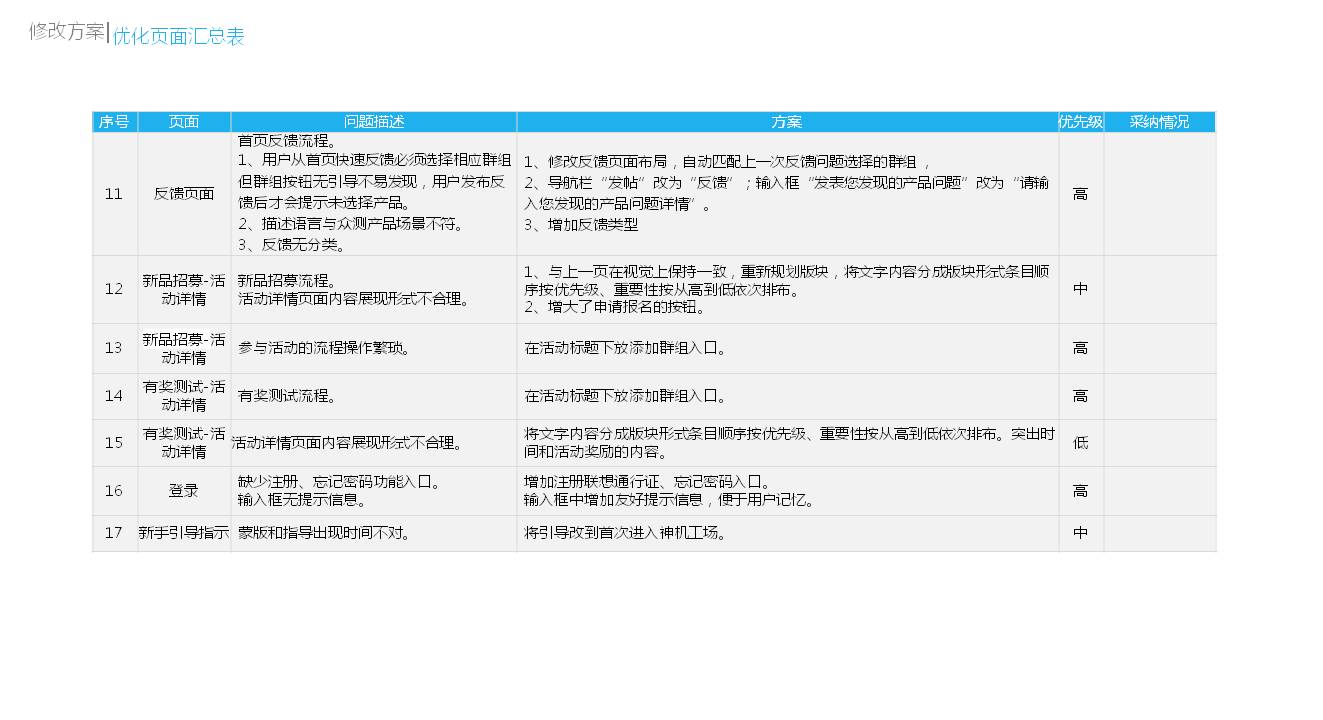Click the "参与活动的流程操作繁琐。" cell
1323x720 pixels.
click(x=374, y=348)
